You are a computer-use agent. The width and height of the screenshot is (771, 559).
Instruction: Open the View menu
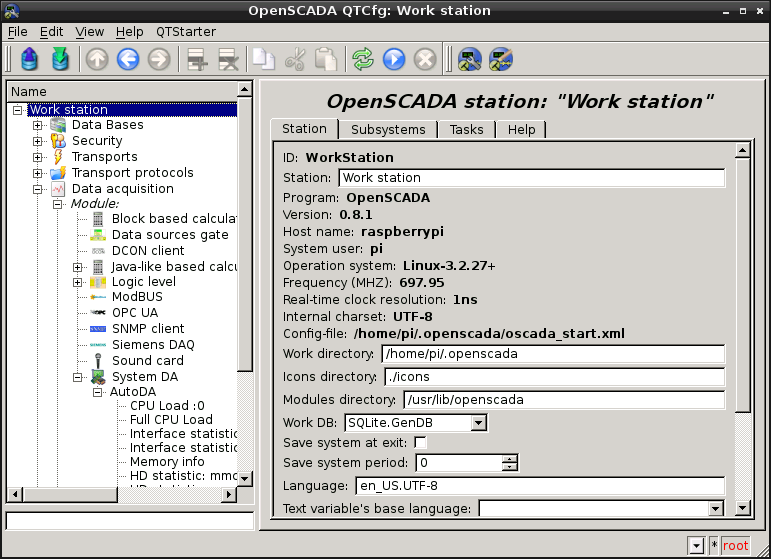pos(89,32)
